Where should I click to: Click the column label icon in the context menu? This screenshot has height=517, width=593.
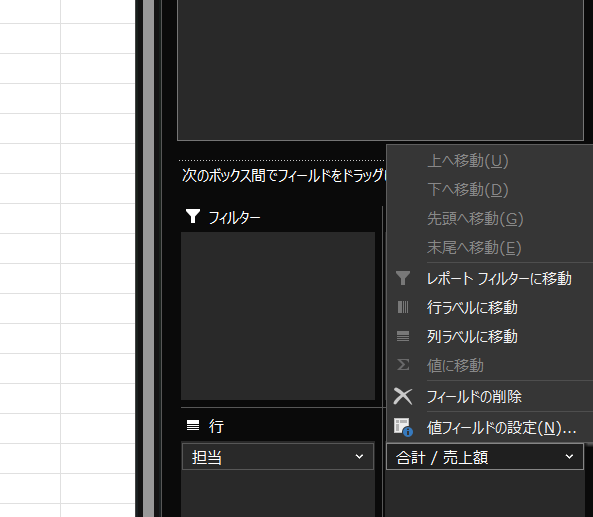(403, 336)
